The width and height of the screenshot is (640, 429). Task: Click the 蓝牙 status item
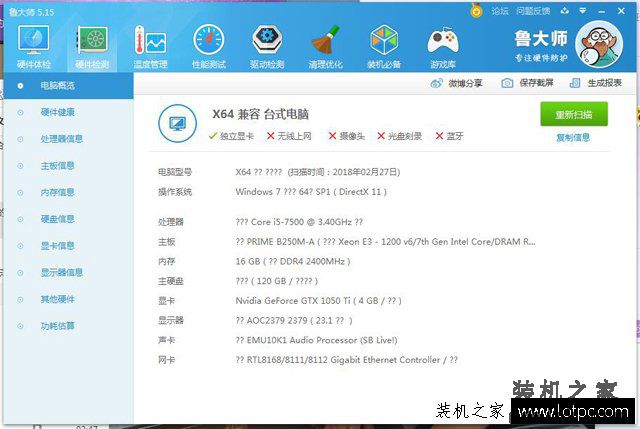[x=449, y=136]
